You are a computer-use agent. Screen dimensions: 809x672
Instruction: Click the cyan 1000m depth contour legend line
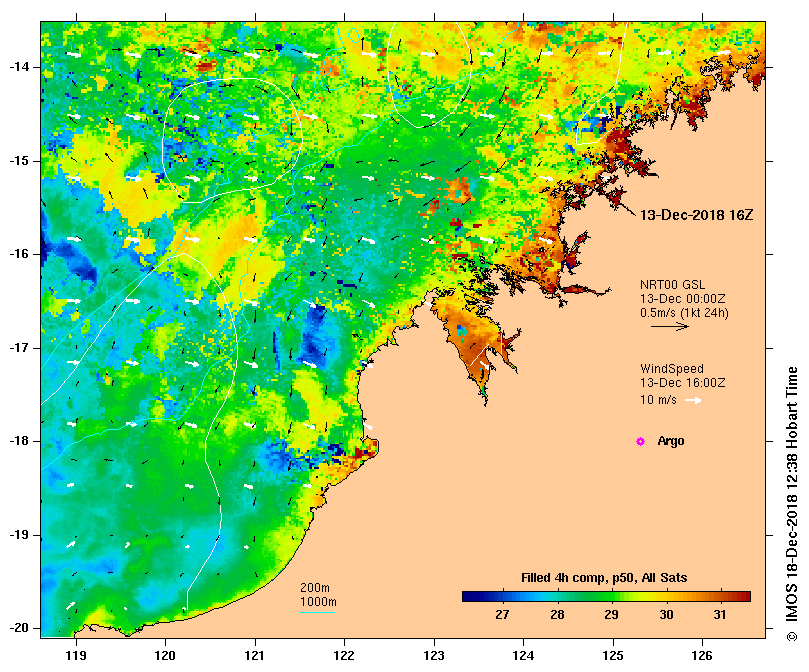click(317, 612)
